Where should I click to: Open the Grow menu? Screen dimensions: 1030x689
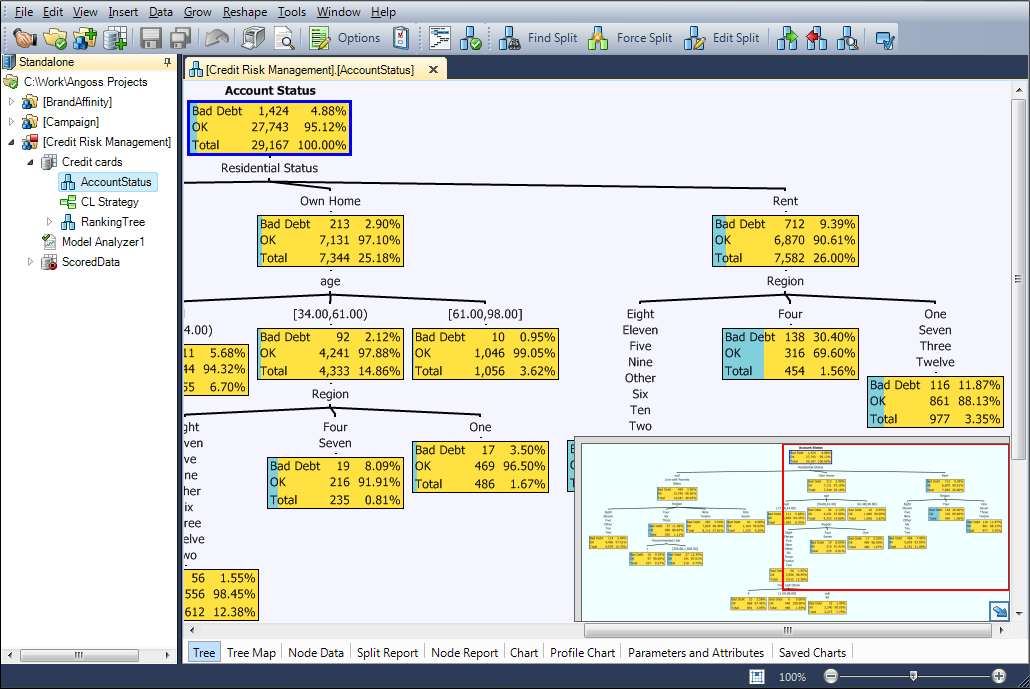[198, 12]
